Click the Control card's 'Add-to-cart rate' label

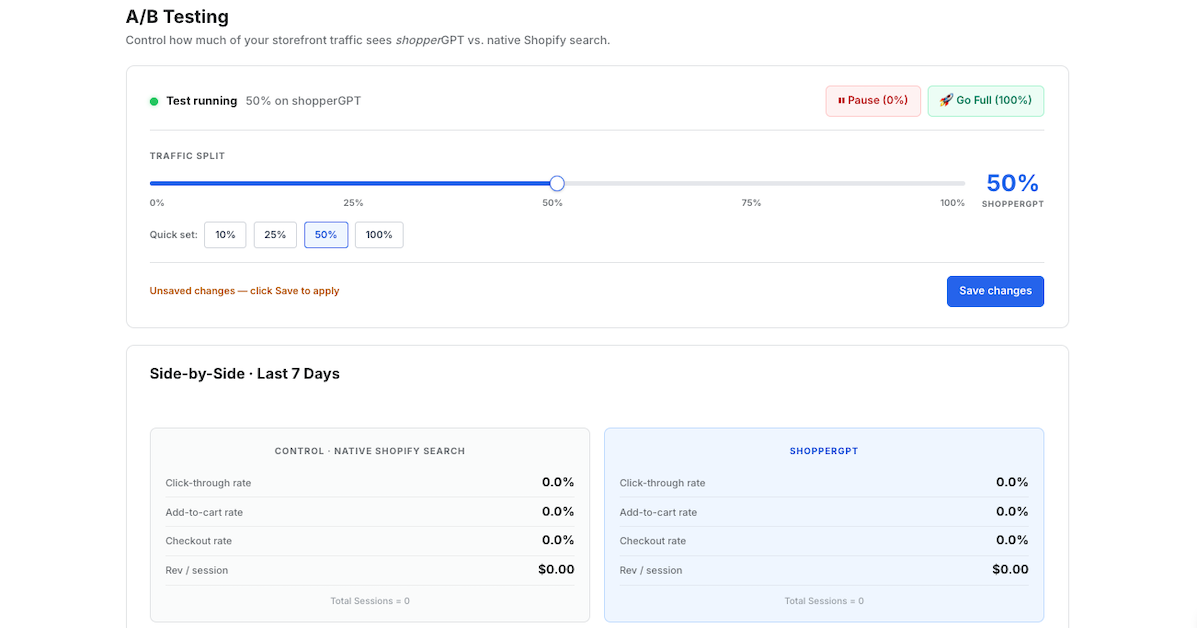[204, 512]
